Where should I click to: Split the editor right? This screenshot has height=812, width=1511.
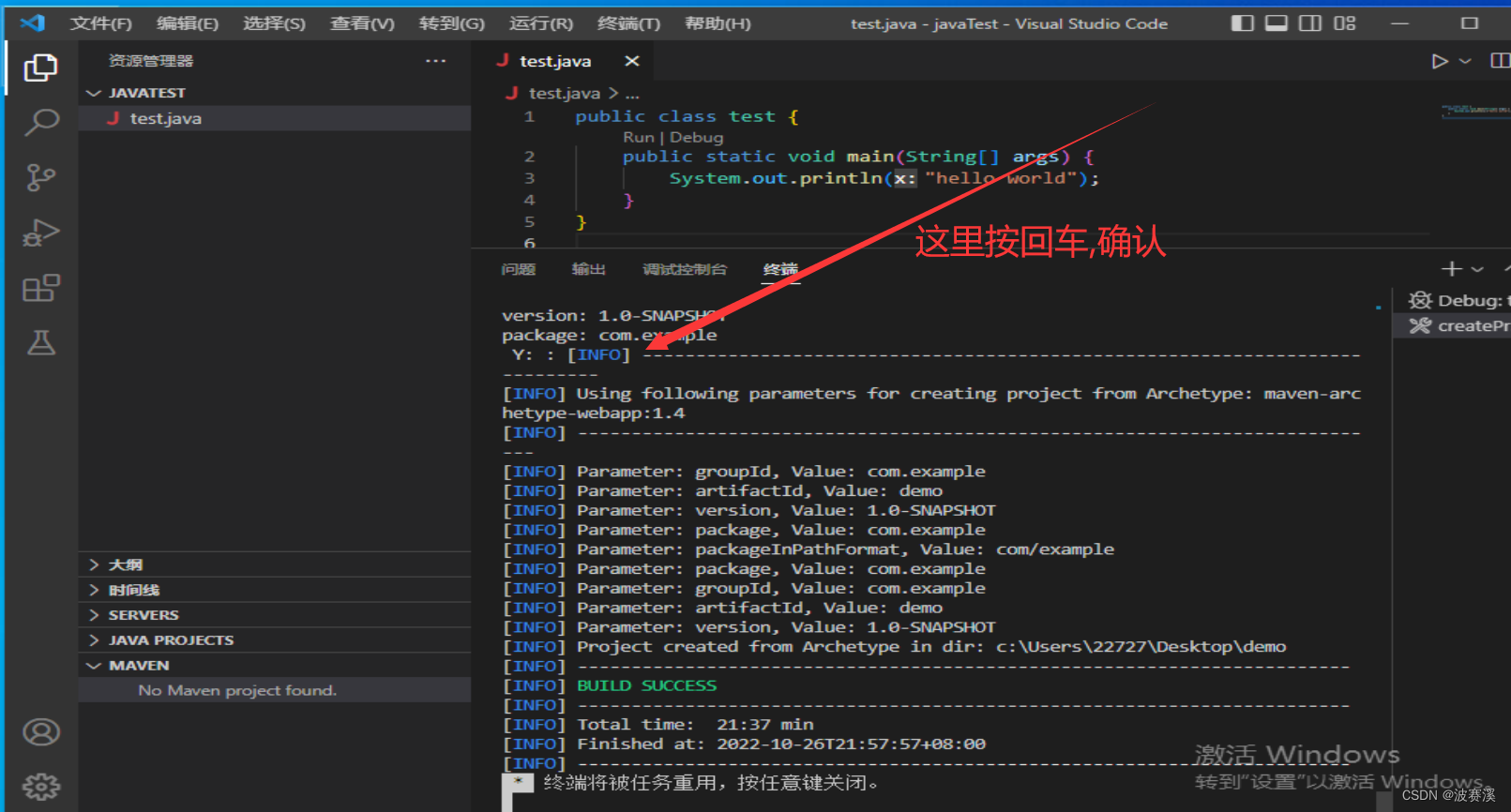pyautogui.click(x=1500, y=61)
